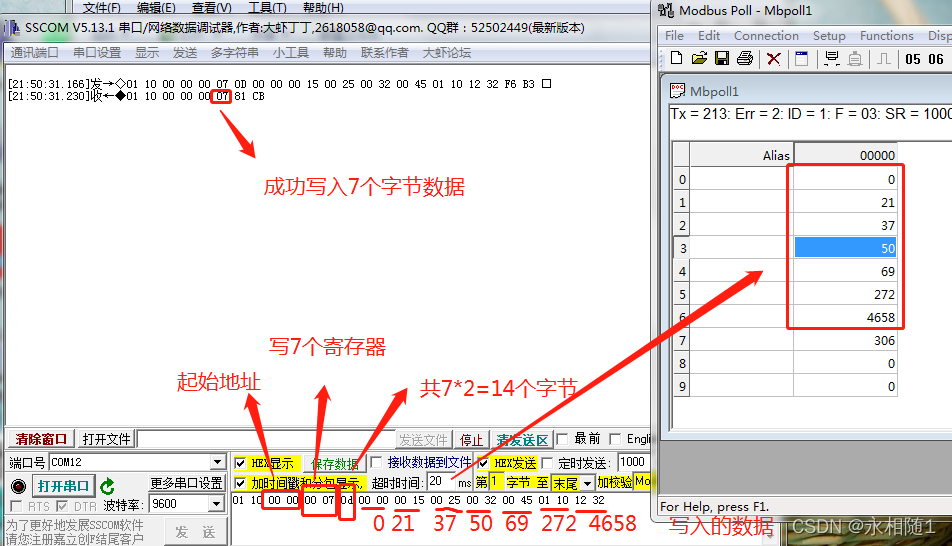Viewport: 952px width, 546px height.
Task: Click 定时发送 interval field showing 1000
Action: (633, 462)
